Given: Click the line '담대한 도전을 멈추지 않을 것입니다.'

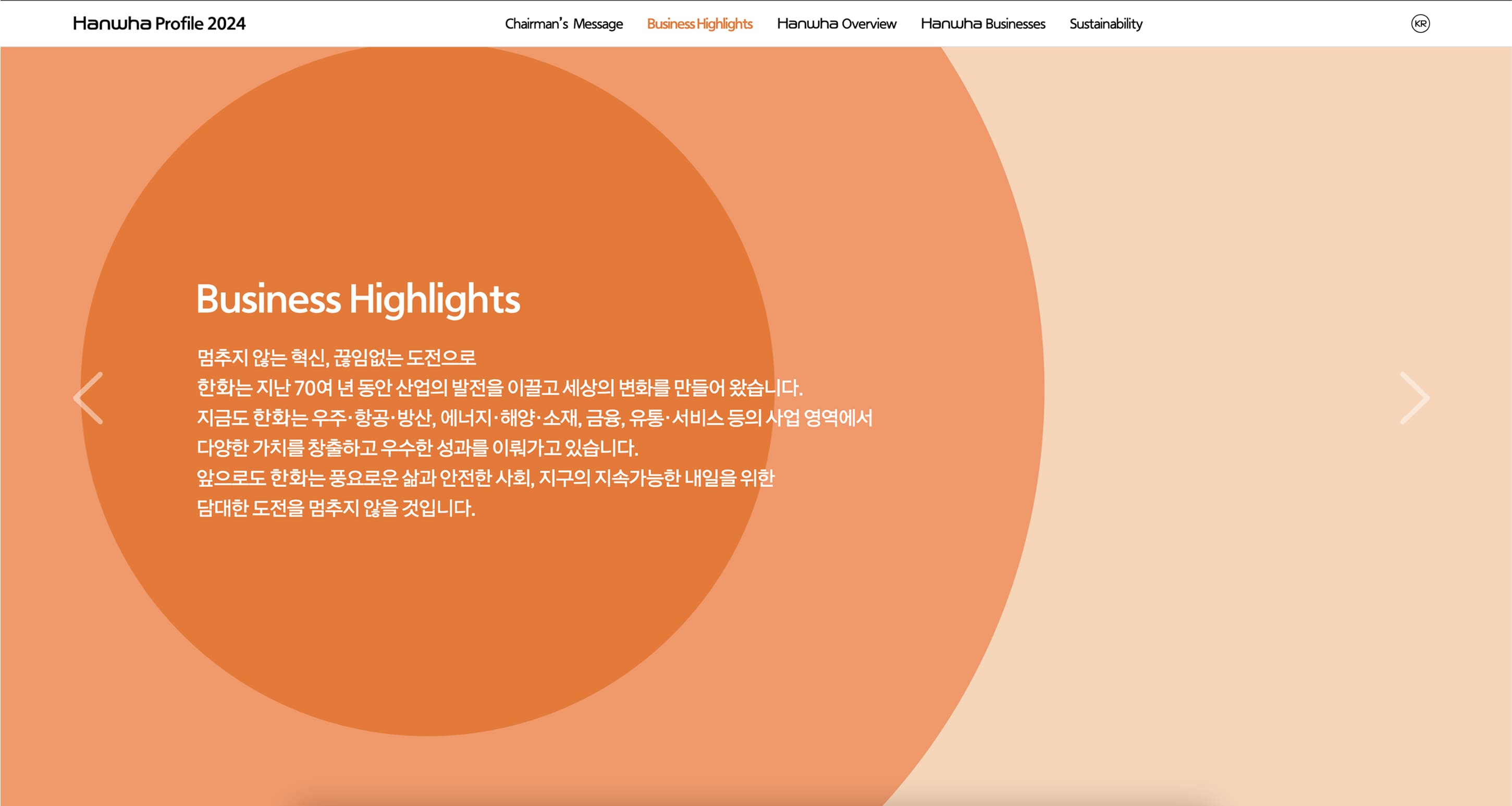Looking at the screenshot, I should [x=336, y=508].
